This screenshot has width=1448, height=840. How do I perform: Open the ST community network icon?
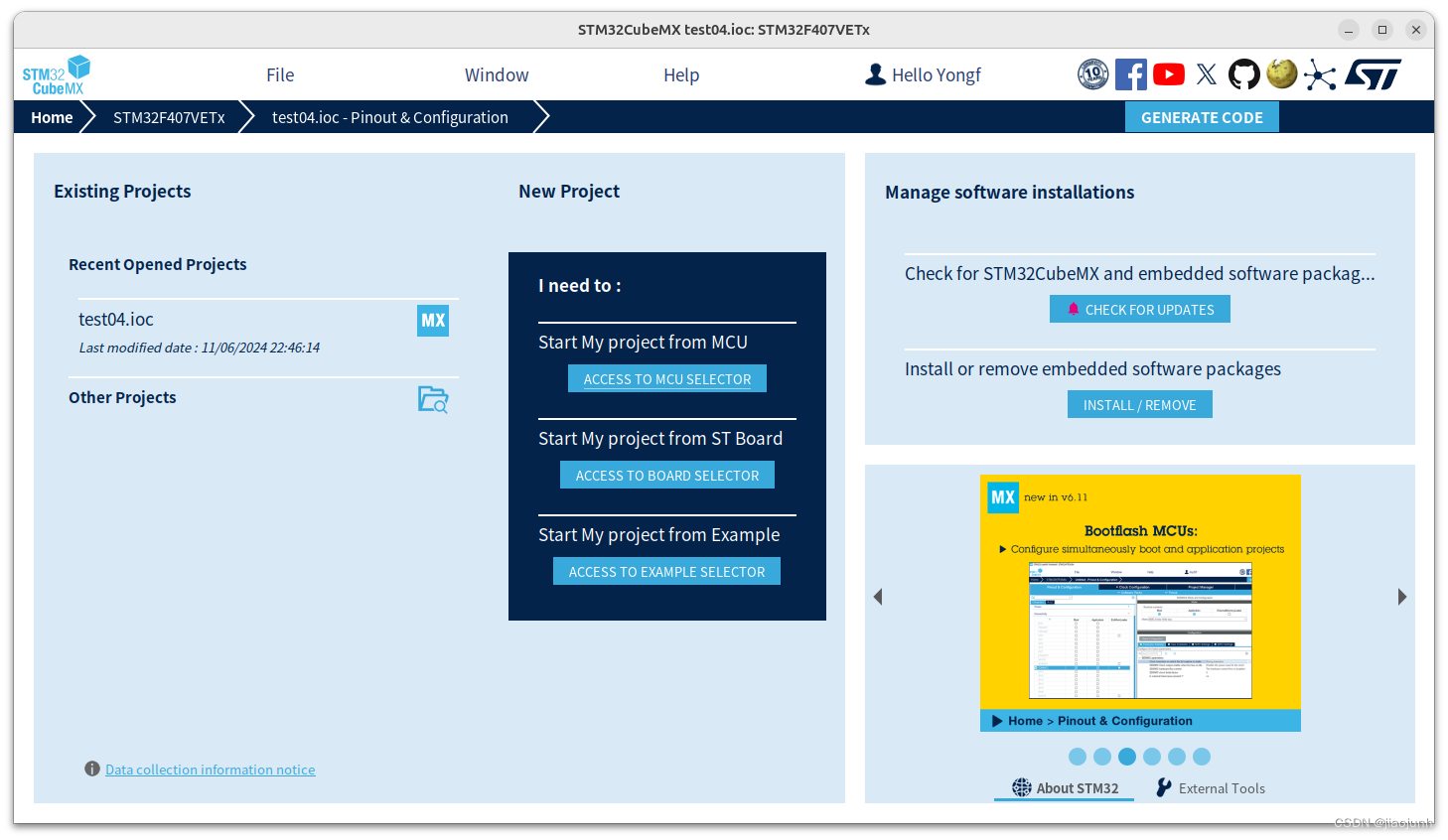(1320, 74)
